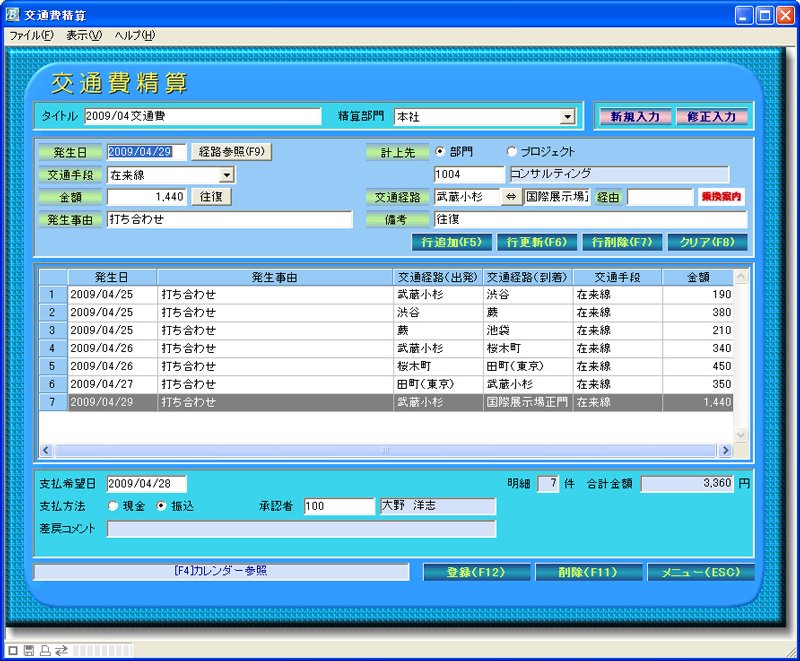800x661 pixels.
Task: Select table row number 4
Action: 386,348
